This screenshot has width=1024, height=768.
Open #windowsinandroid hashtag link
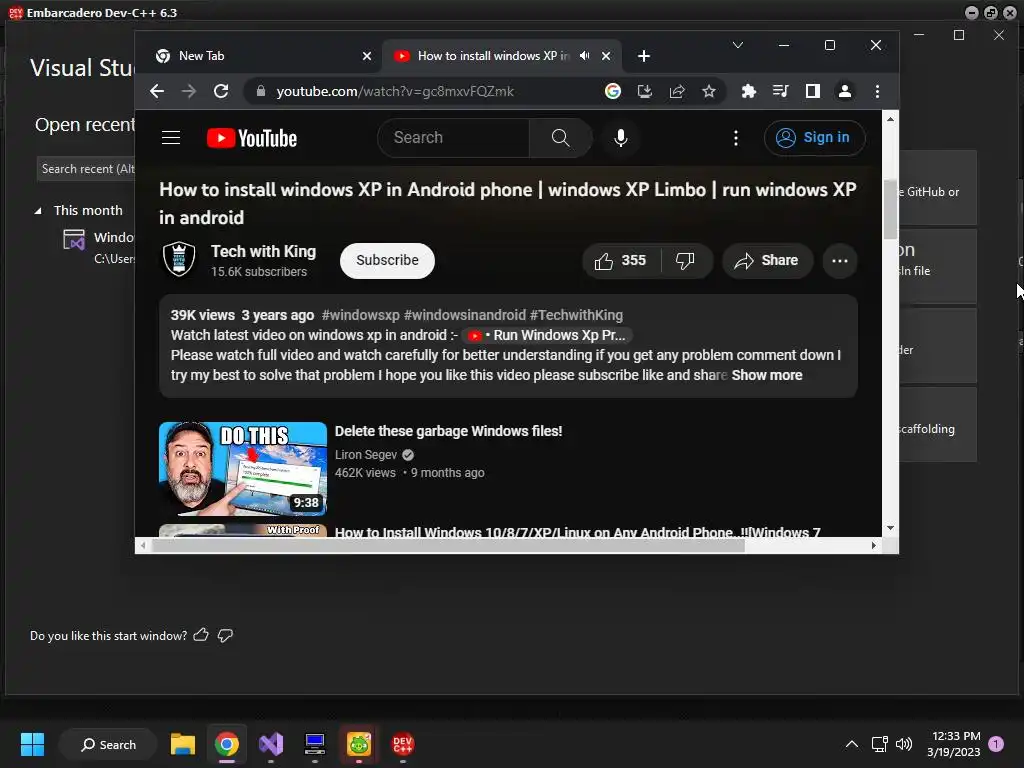pyautogui.click(x=464, y=315)
